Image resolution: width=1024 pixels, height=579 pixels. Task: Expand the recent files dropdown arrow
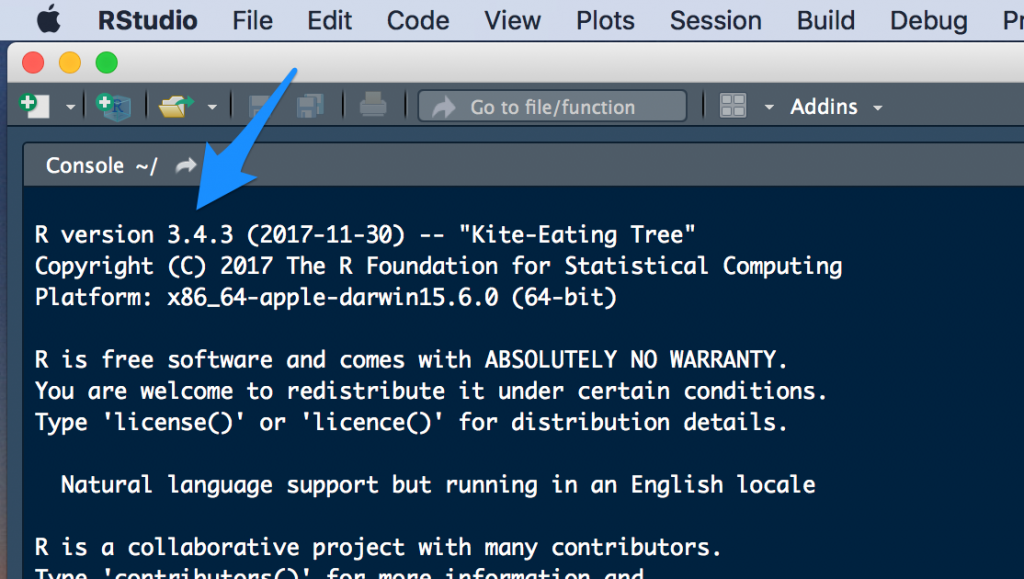[x=212, y=107]
